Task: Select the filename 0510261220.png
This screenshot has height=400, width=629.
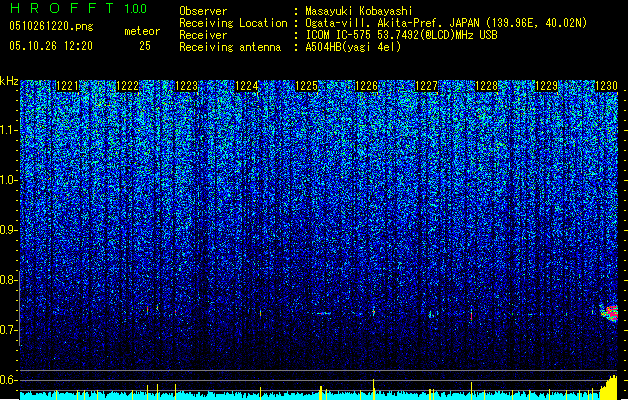Action: [51, 26]
